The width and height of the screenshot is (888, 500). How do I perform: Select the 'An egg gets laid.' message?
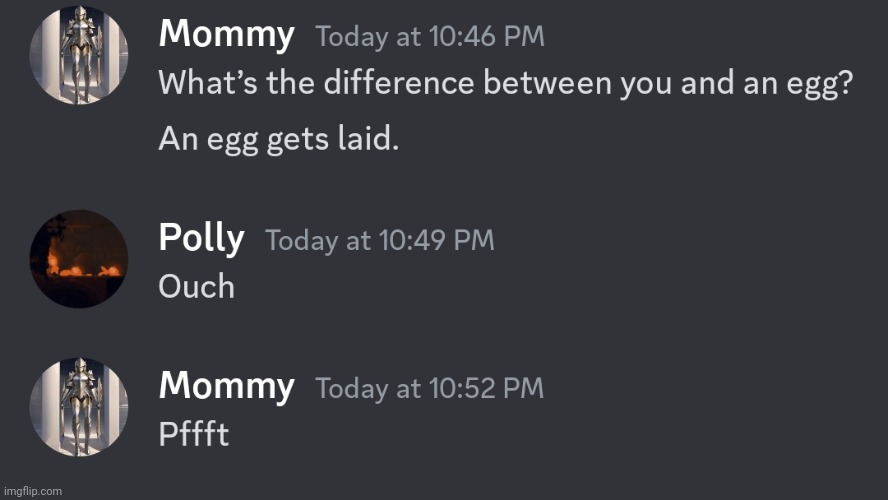tap(279, 139)
